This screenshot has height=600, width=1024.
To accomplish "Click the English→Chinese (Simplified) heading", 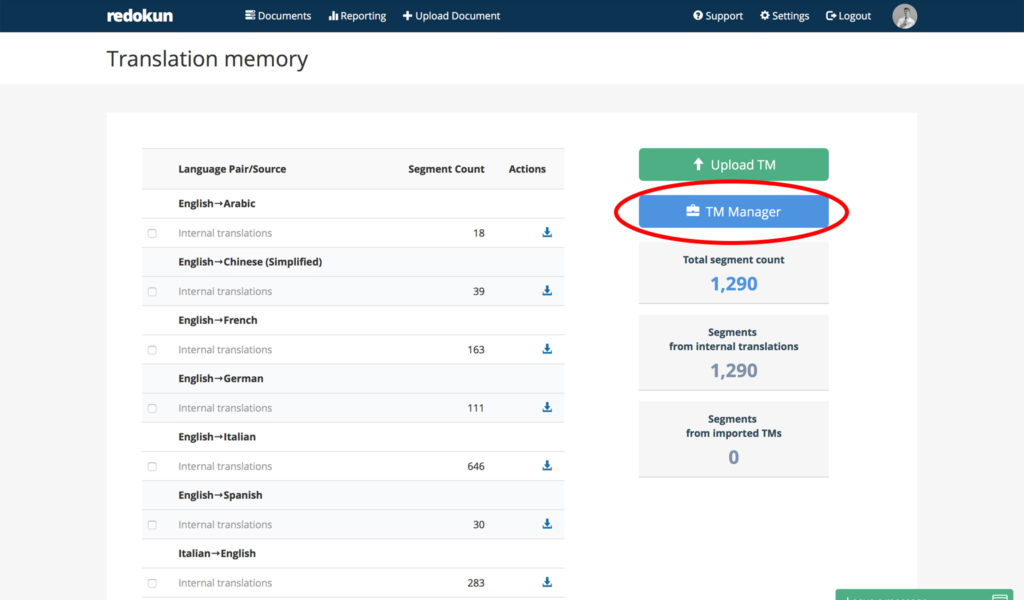I will point(250,262).
